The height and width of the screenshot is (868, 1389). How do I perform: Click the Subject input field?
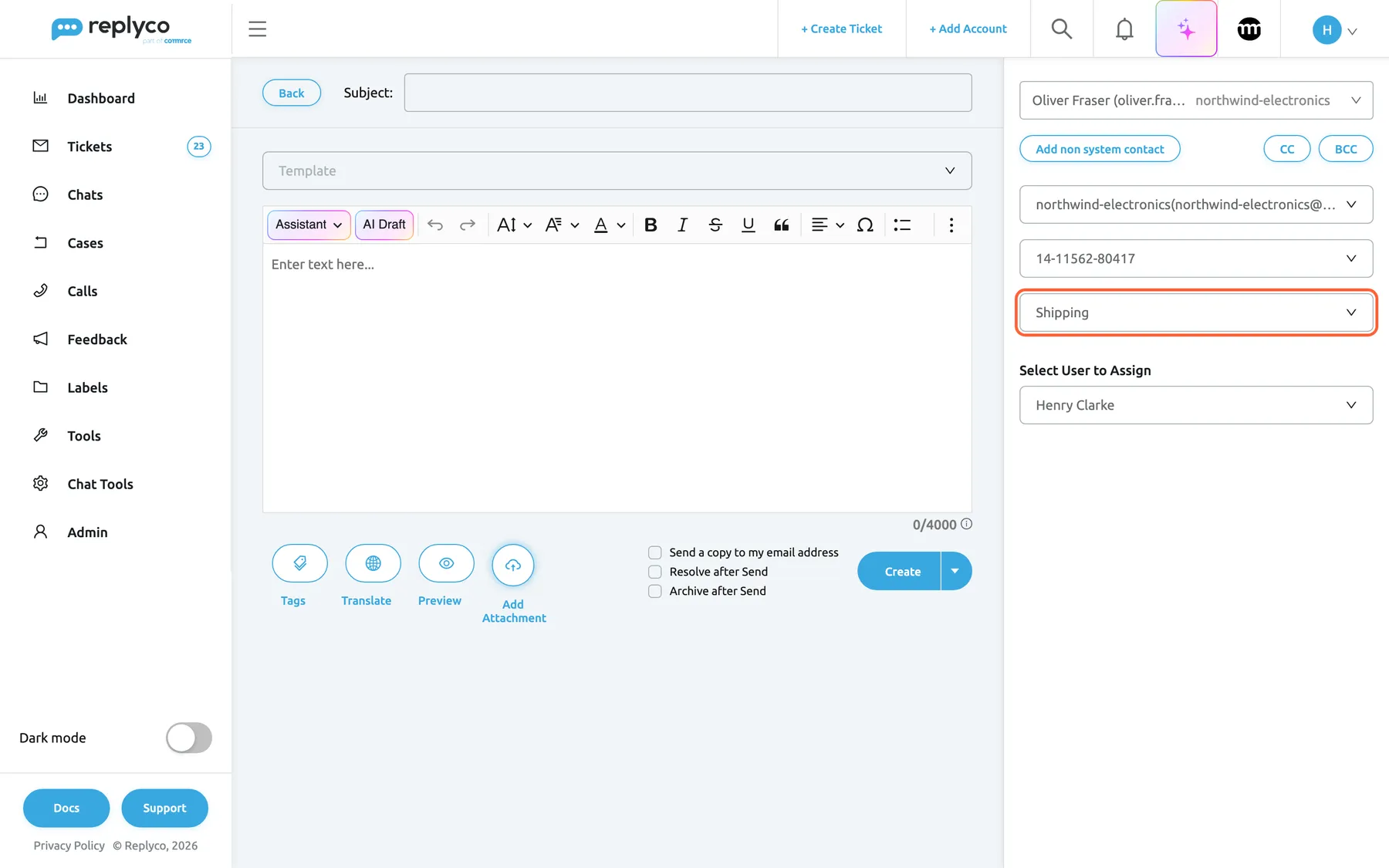tap(688, 93)
